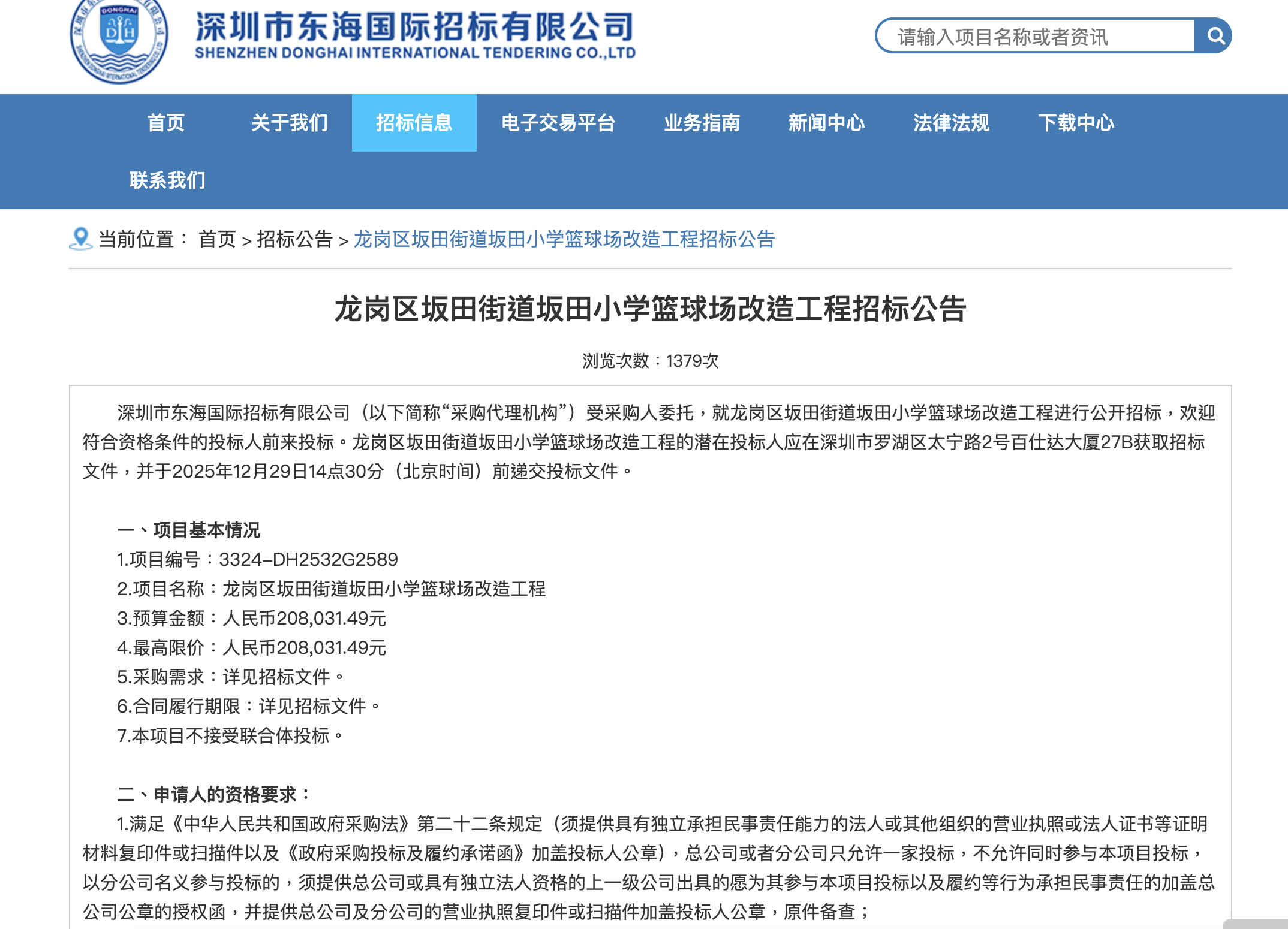1288x929 pixels.
Task: Click the 浏览次数 view count text
Action: (x=650, y=361)
